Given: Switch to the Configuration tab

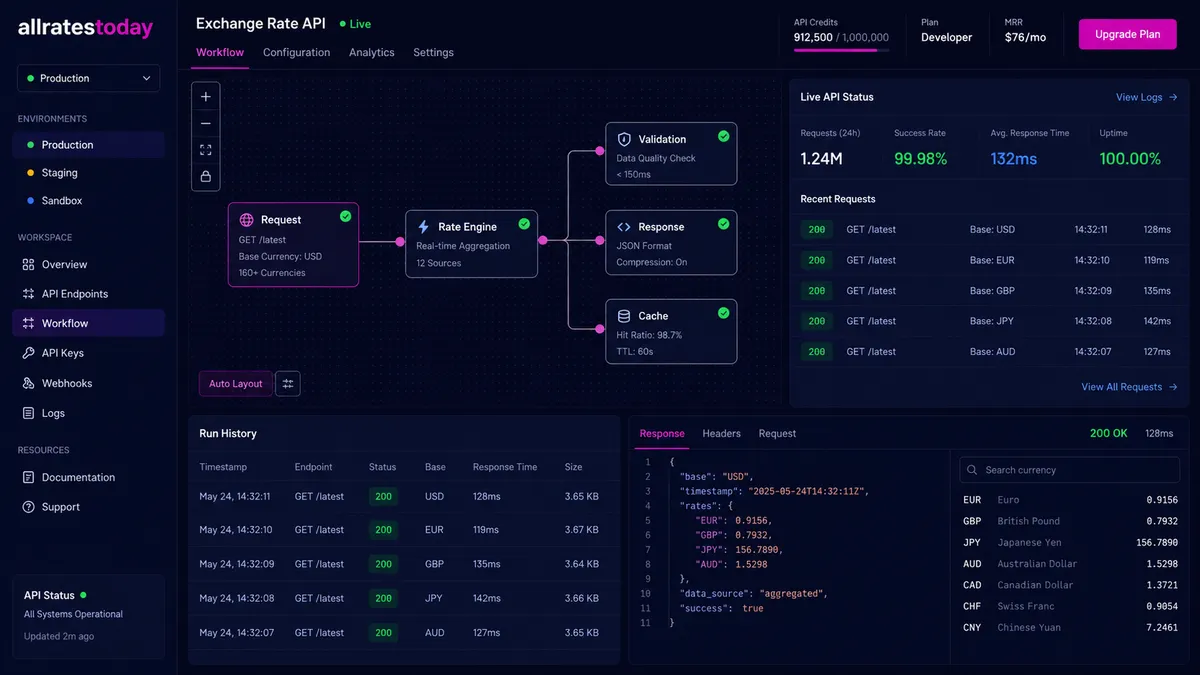Looking at the screenshot, I should 296,52.
